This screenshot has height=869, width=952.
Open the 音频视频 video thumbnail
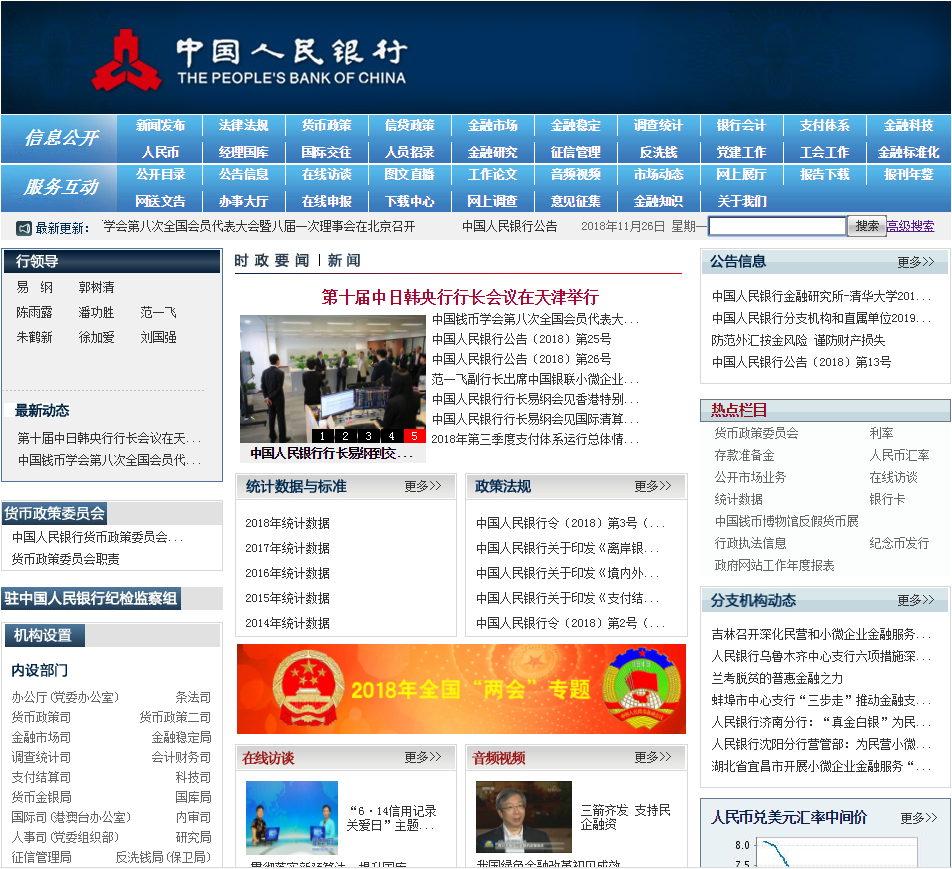524,817
